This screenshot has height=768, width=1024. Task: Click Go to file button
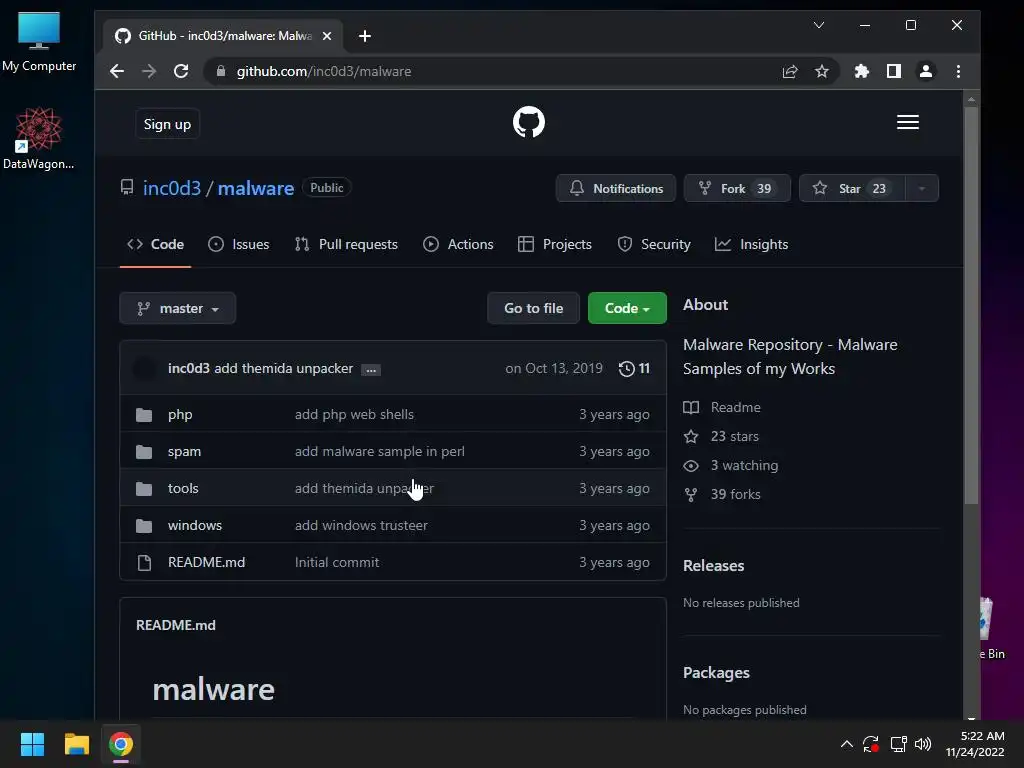(x=534, y=308)
